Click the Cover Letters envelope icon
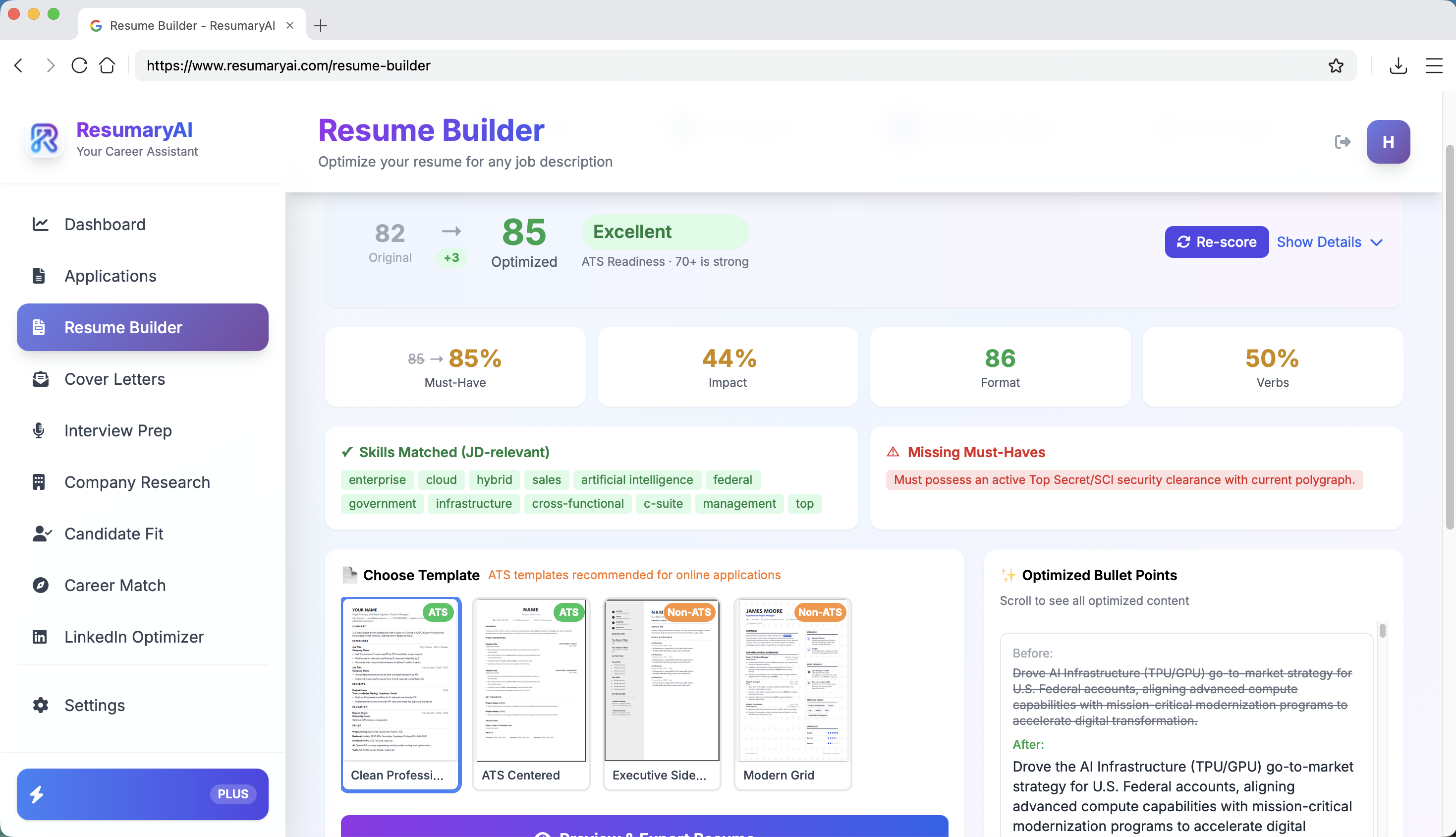Viewport: 1456px width, 837px height. pyautogui.click(x=40, y=379)
